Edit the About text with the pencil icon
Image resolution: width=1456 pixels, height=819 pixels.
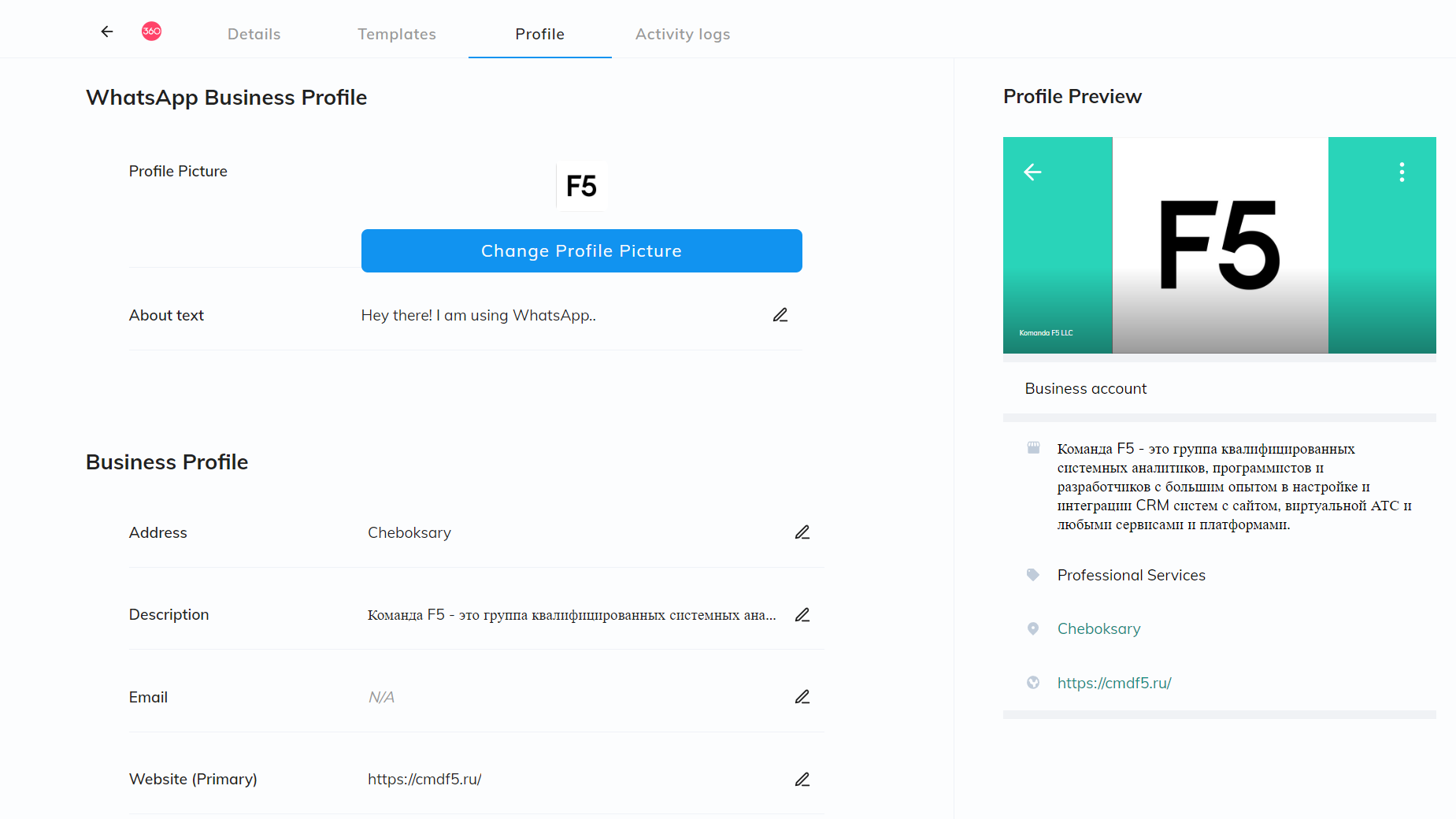[x=780, y=315]
